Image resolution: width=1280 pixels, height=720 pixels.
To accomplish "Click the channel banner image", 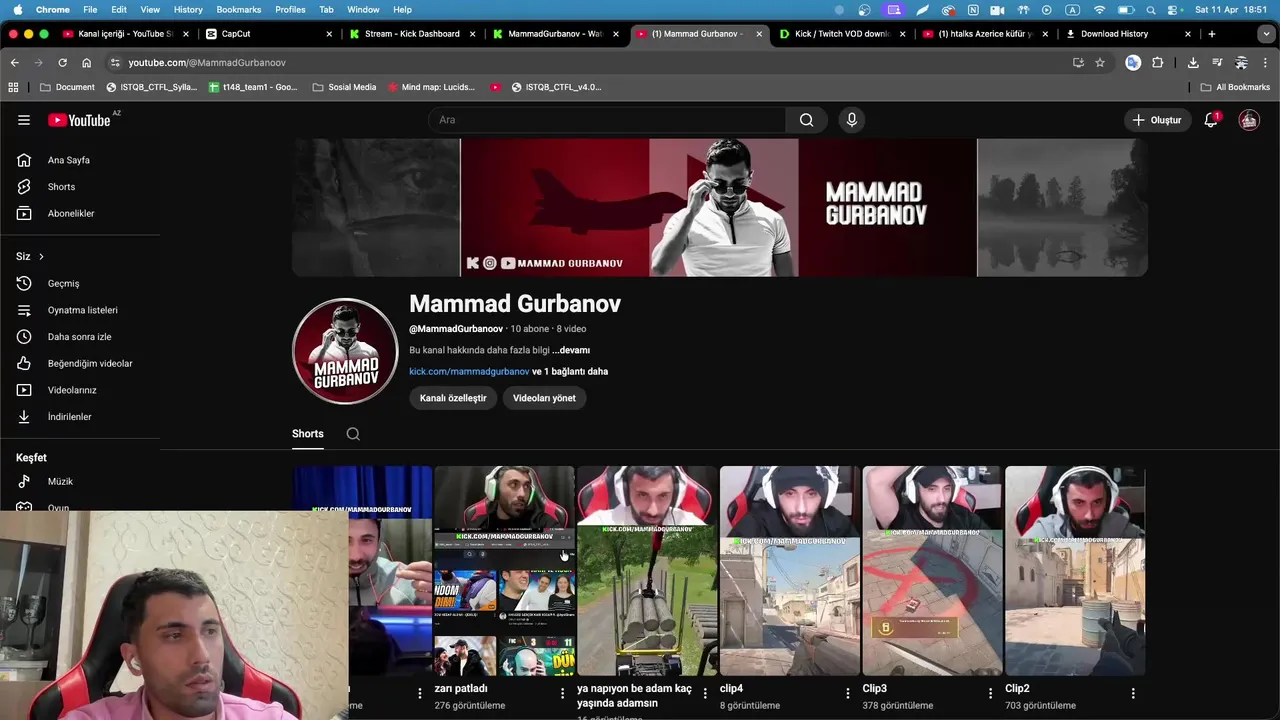I will click(720, 207).
